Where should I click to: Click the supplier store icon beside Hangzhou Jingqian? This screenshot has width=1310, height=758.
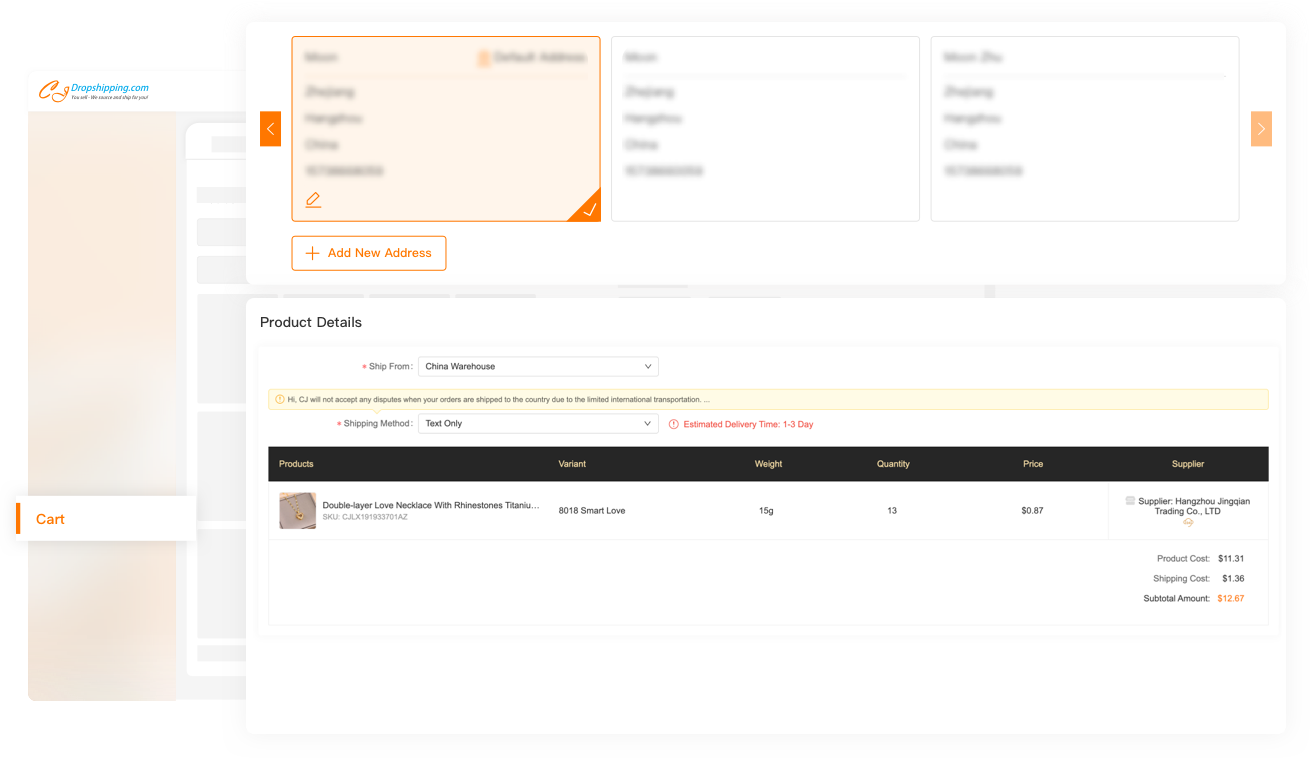(1130, 501)
